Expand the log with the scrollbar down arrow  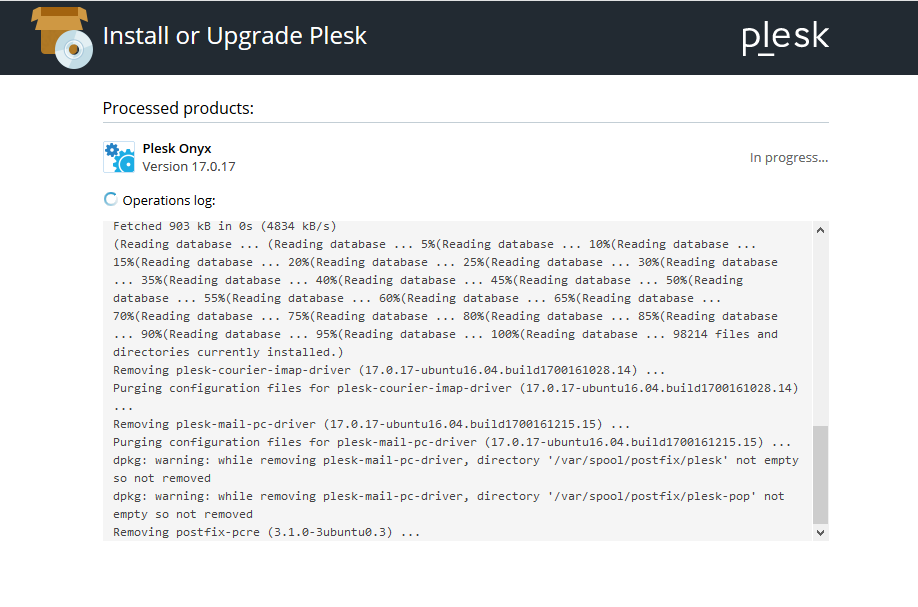[820, 533]
